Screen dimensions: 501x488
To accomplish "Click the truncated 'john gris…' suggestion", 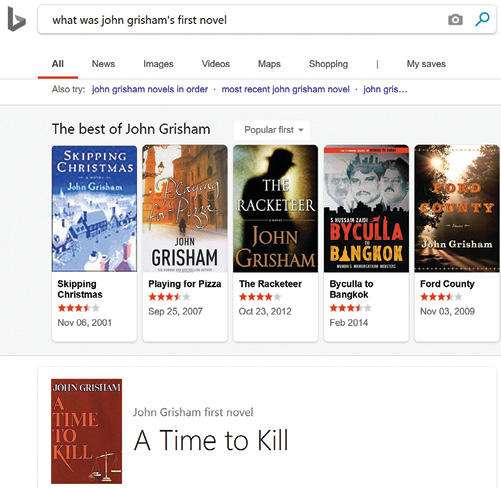I will [385, 89].
